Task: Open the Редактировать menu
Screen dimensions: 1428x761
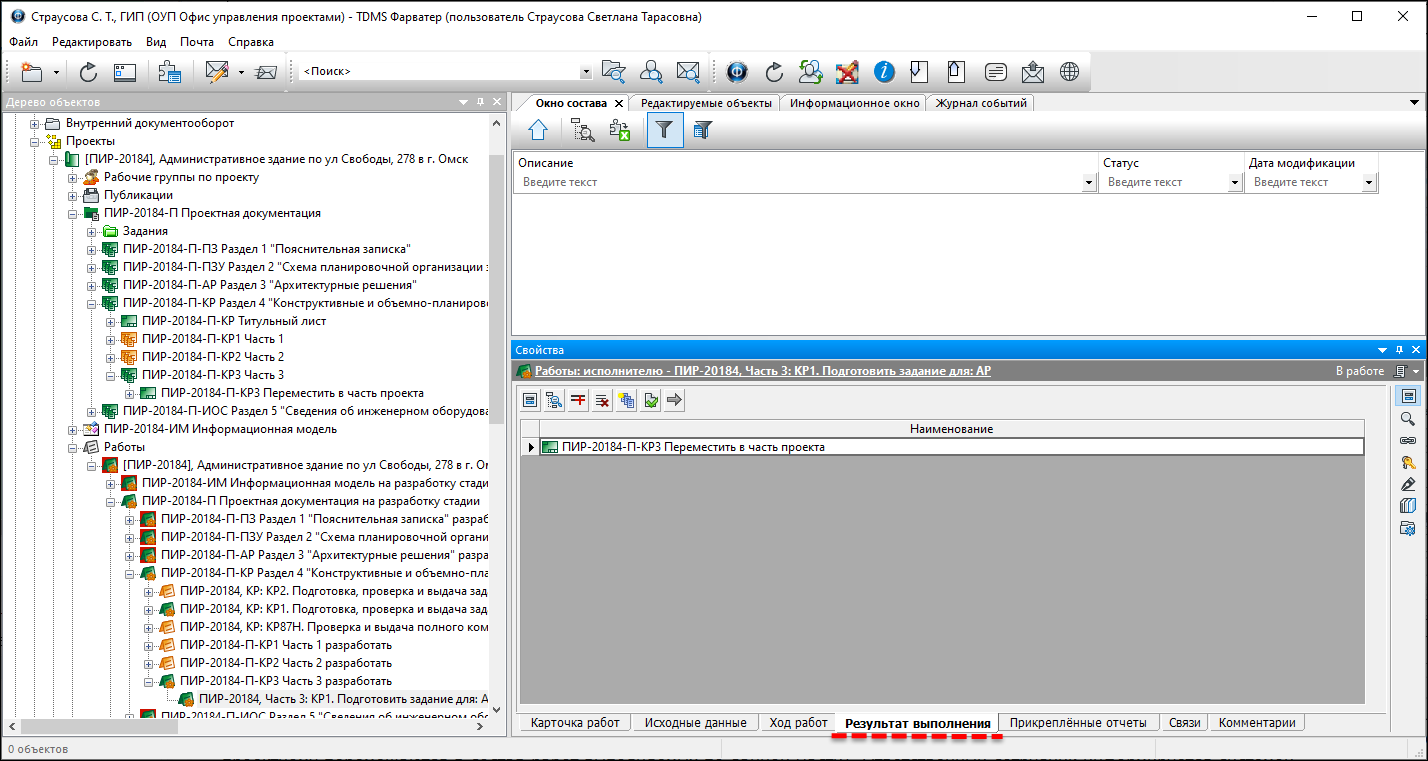Action: 92,42
